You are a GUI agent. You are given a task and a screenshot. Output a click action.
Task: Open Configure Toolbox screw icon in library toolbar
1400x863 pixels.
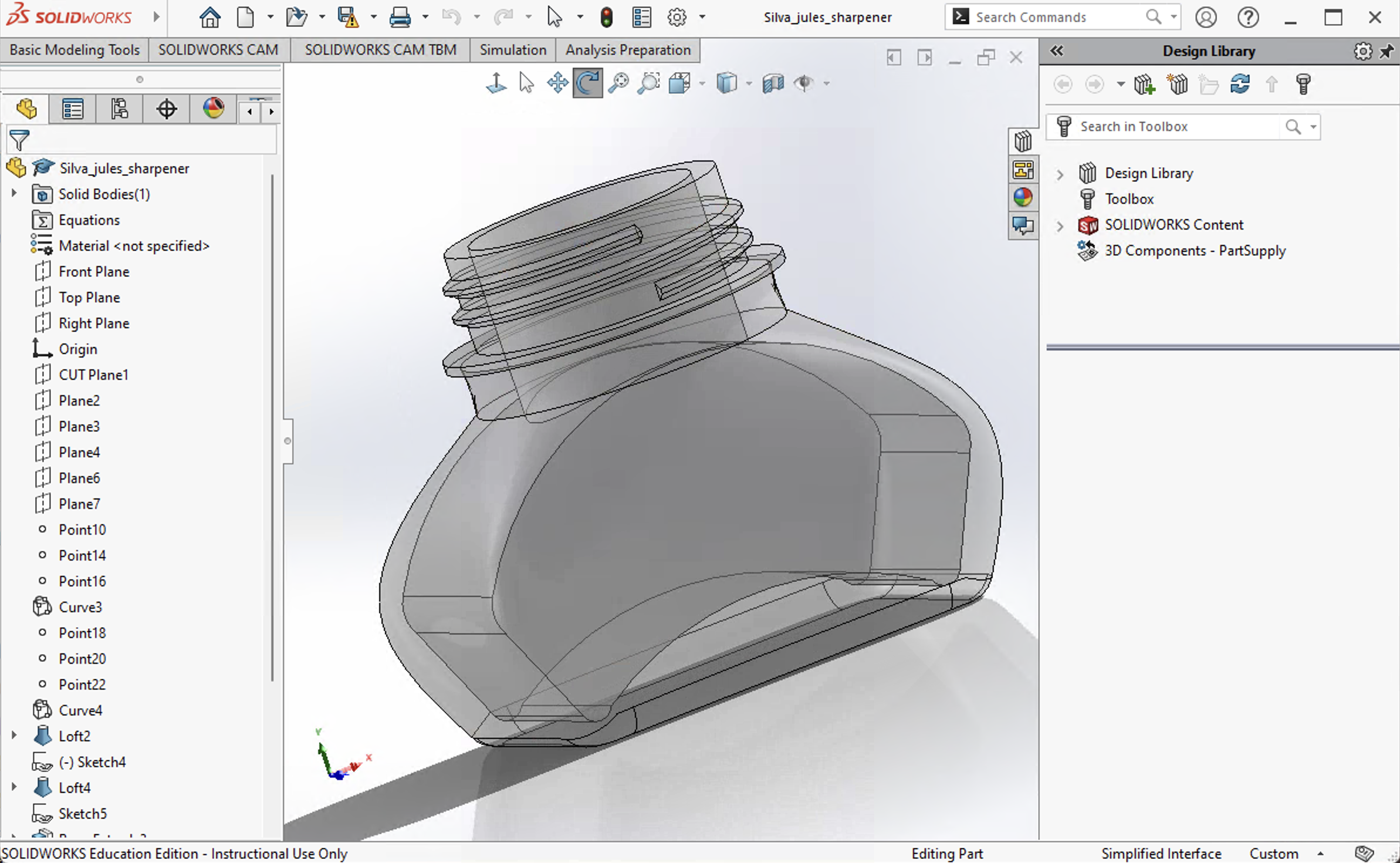pyautogui.click(x=1303, y=84)
